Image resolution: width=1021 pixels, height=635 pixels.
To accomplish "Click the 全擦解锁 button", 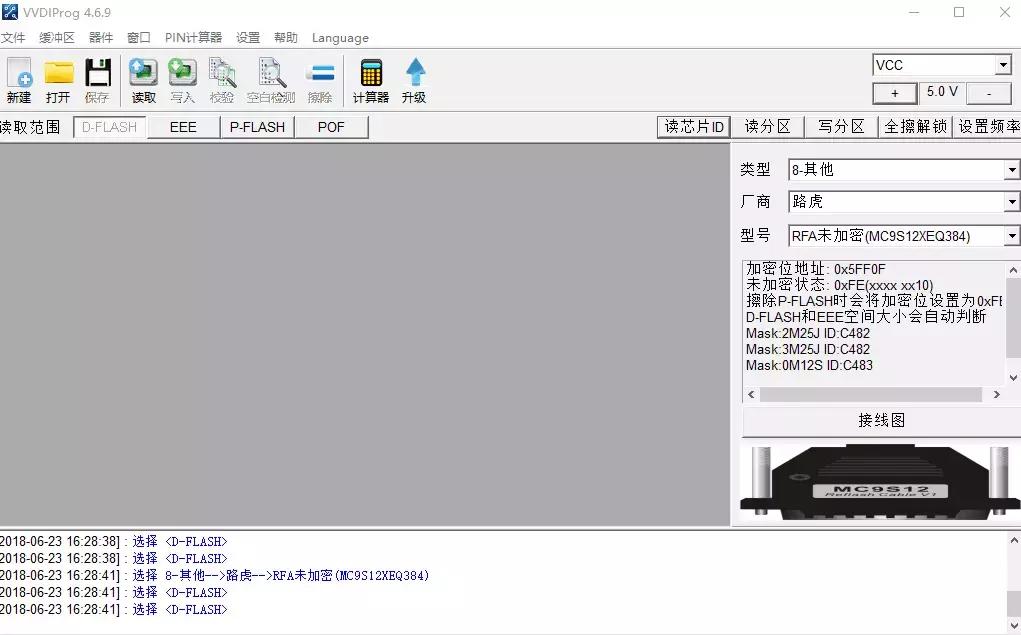I will tap(916, 126).
